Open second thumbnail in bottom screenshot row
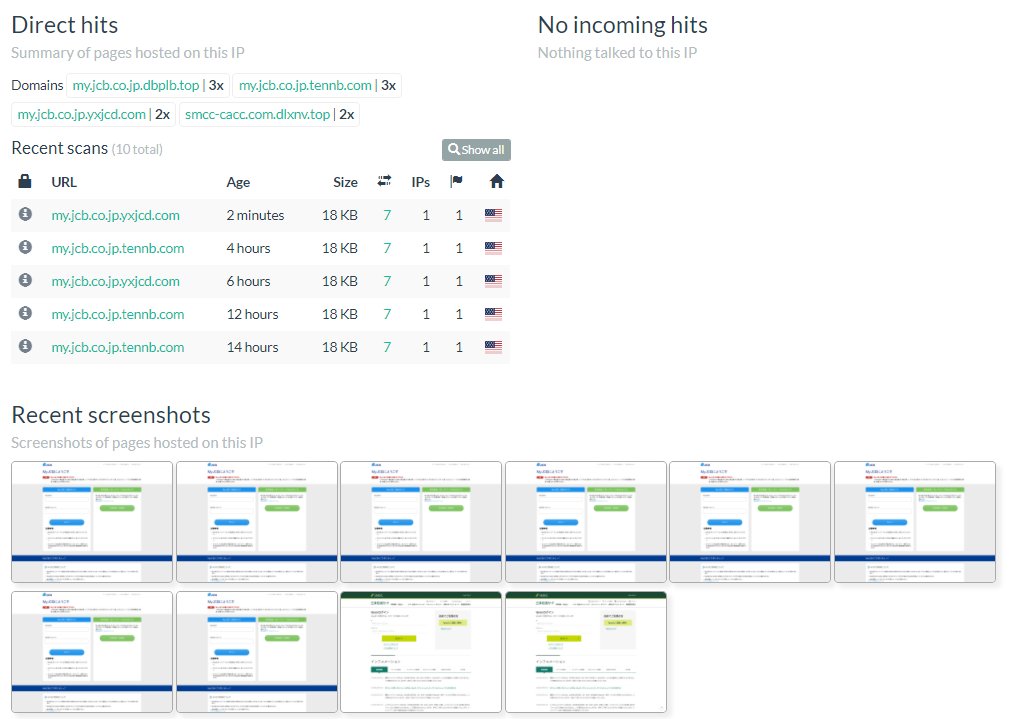This screenshot has width=1020, height=719. (257, 652)
